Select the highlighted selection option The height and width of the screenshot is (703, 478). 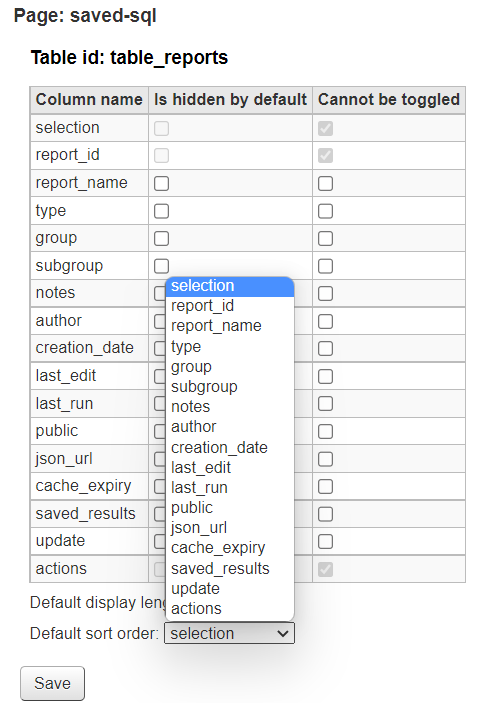click(230, 286)
